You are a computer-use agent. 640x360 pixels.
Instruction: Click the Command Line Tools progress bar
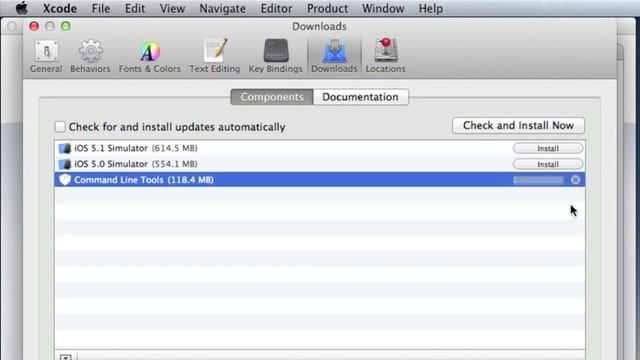[539, 180]
